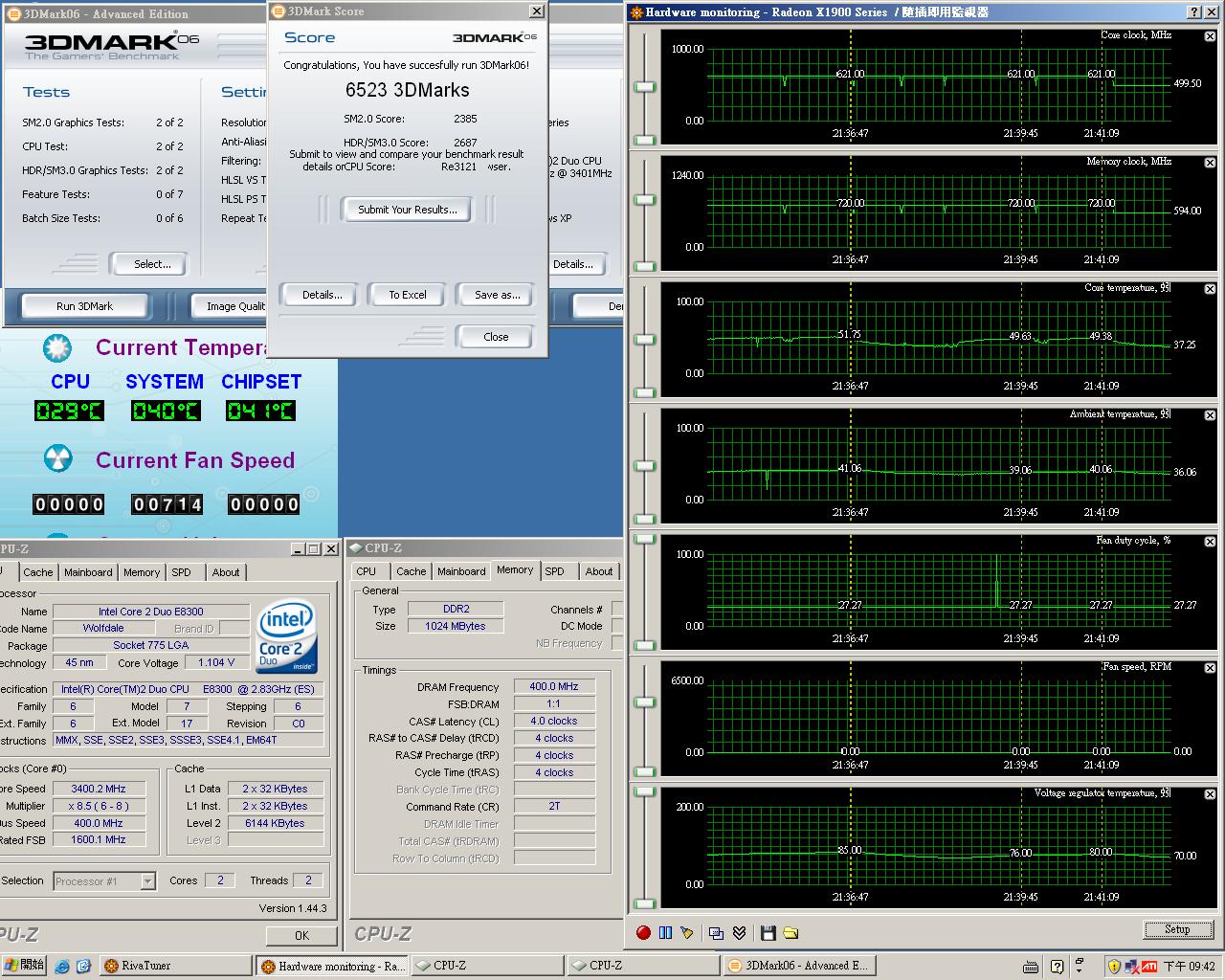The image size is (1225, 980).
Task: Click the language bar help question icon
Action: point(1057,966)
